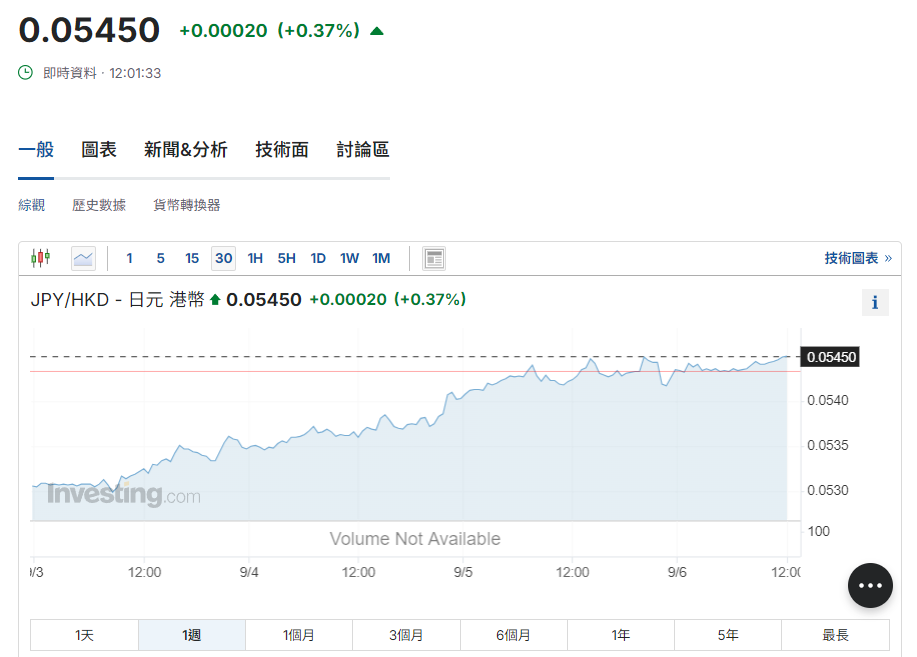The height and width of the screenshot is (657, 917).
Task: Select the 1個月 time range button
Action: pos(299,635)
